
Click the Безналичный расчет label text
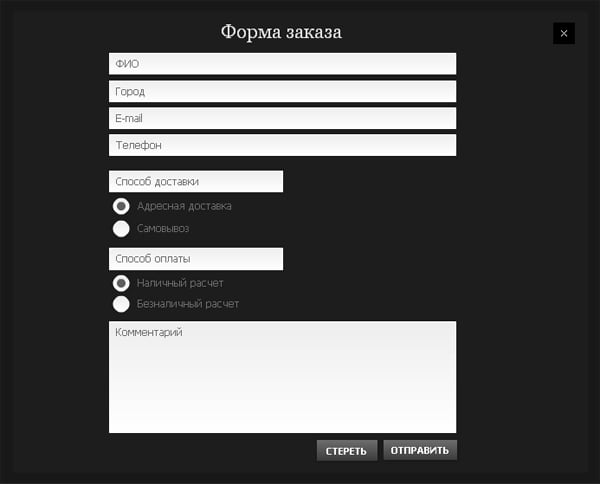[x=188, y=304]
